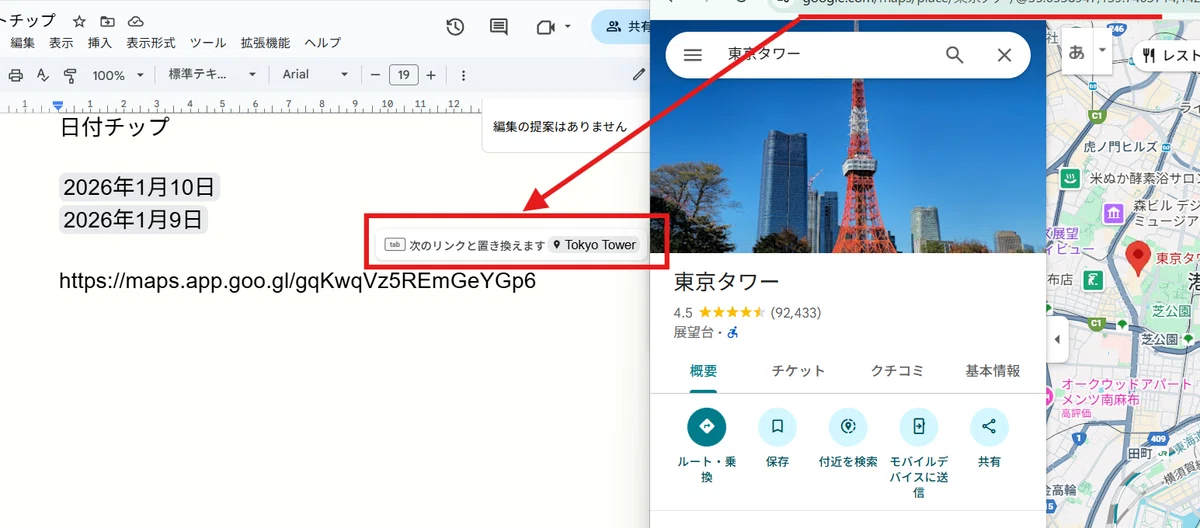Click the font size field showing 19
The image size is (1200, 528).
click(403, 75)
